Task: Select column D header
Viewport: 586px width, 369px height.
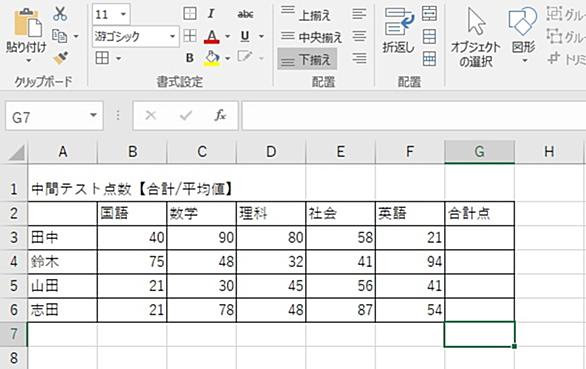Action: pos(271,152)
